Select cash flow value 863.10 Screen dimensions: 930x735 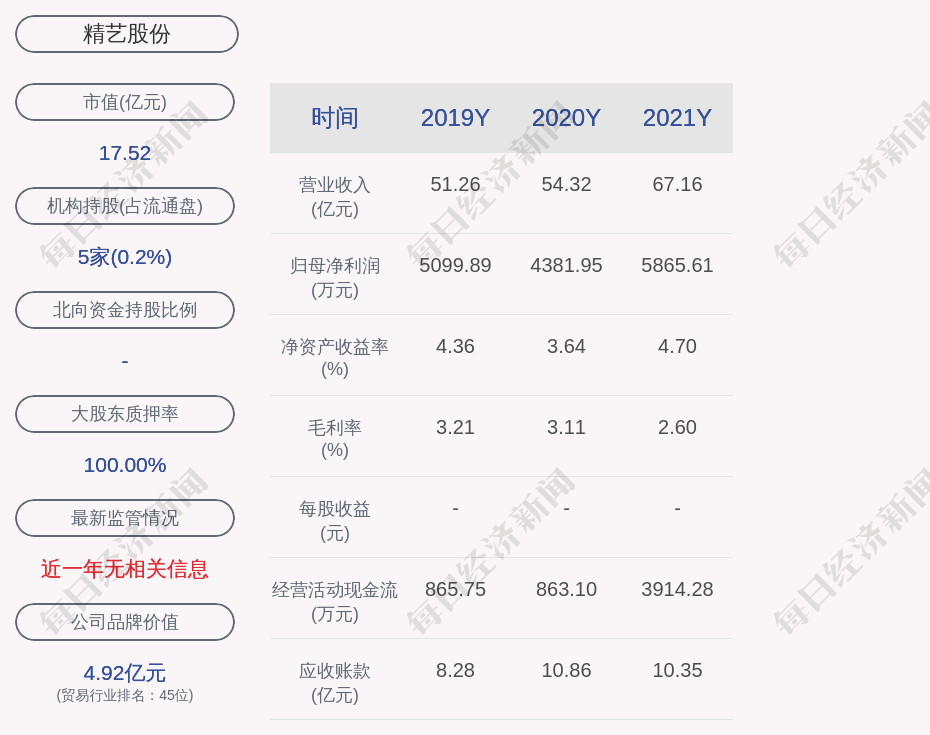[566, 590]
